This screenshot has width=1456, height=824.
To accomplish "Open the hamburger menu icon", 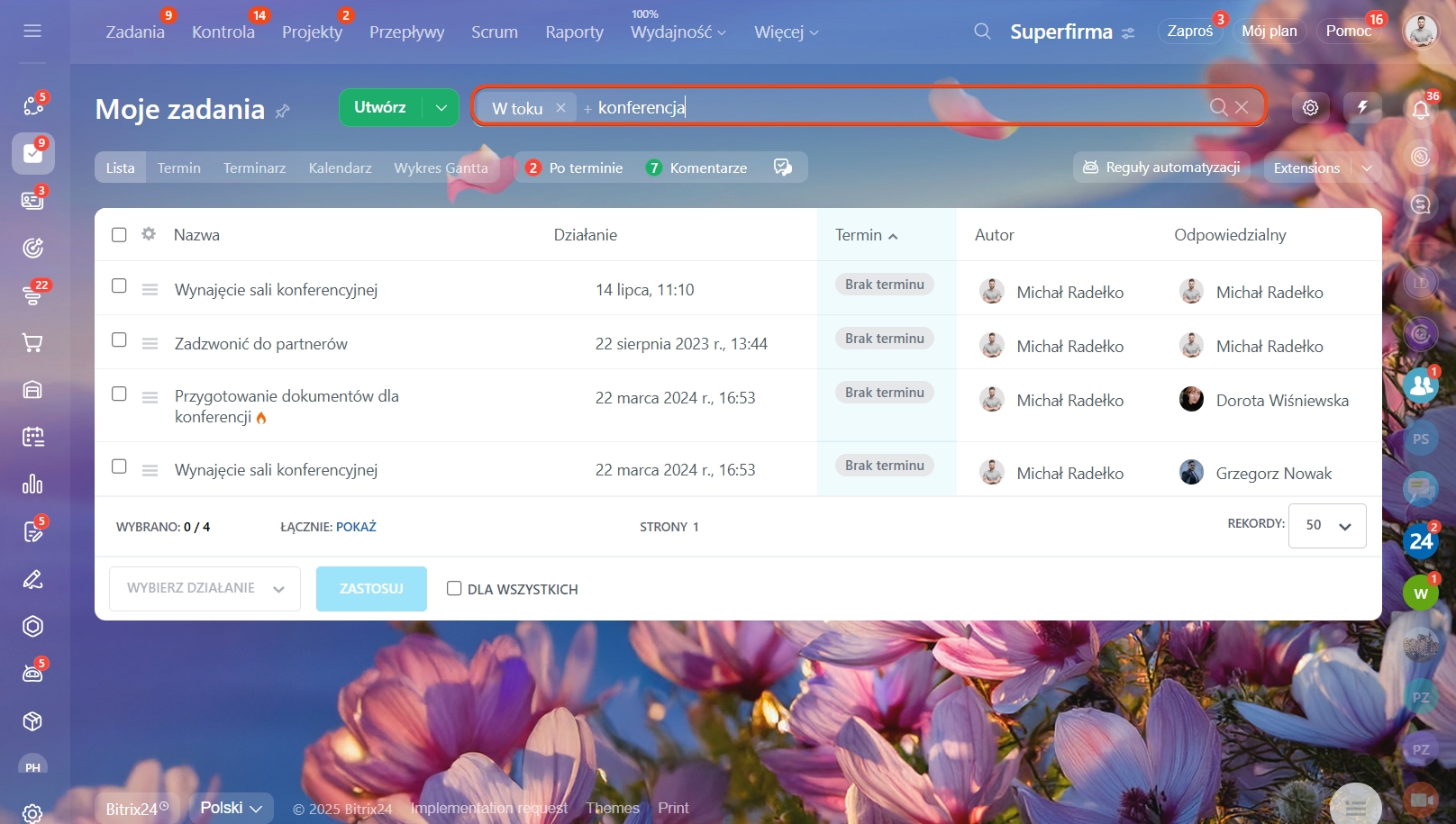I will pyautogui.click(x=32, y=32).
